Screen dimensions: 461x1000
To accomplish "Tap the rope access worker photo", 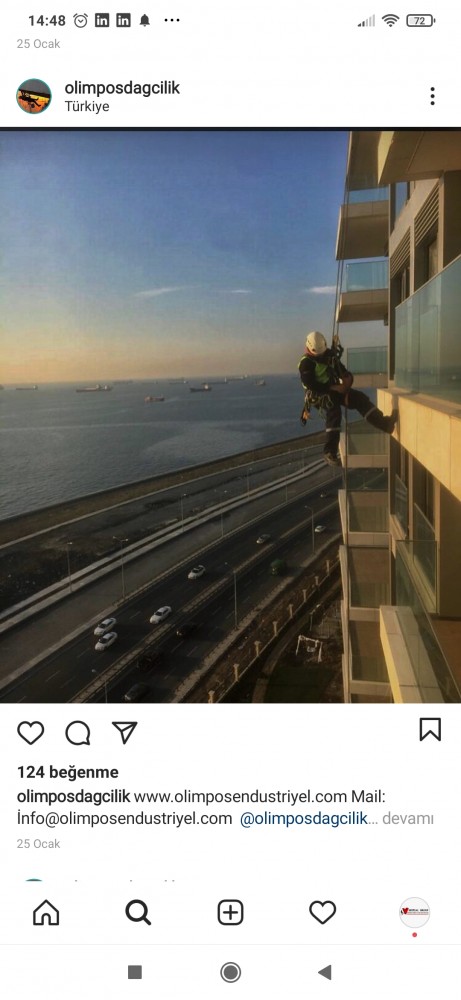I will [230, 416].
